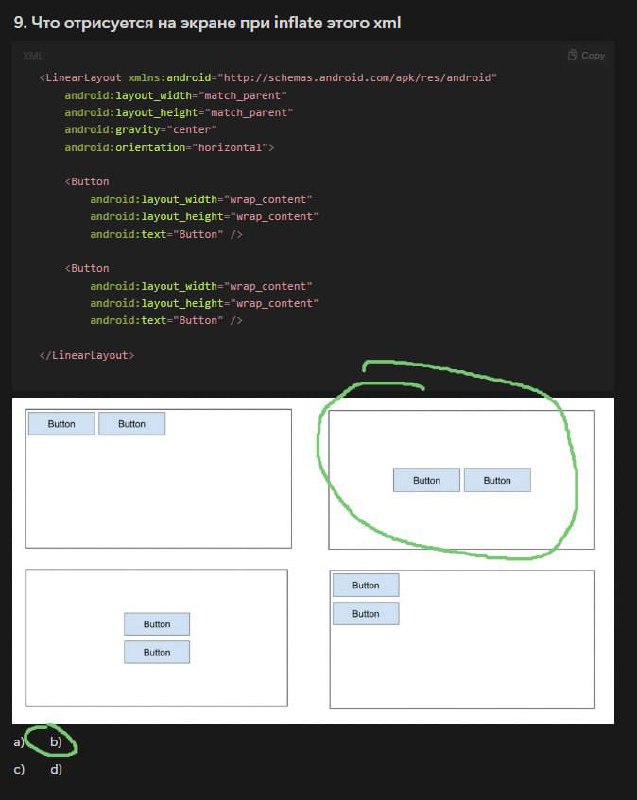Click the XML language label of the code block
The width and height of the screenshot is (637, 800).
[33, 56]
